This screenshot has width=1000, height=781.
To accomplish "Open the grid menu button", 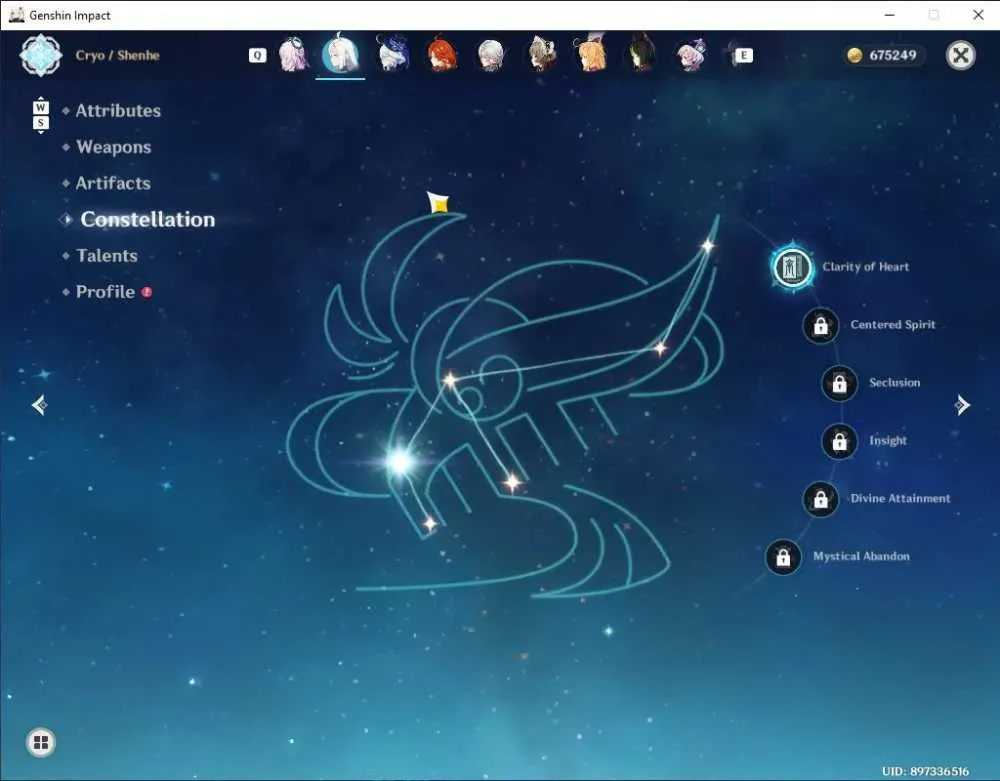I will [x=41, y=742].
